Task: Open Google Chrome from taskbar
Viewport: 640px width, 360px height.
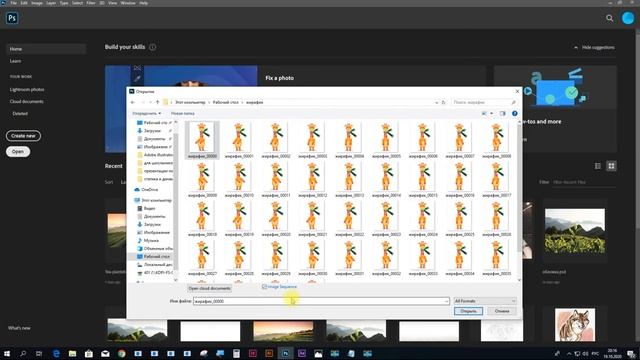Action: [122, 353]
